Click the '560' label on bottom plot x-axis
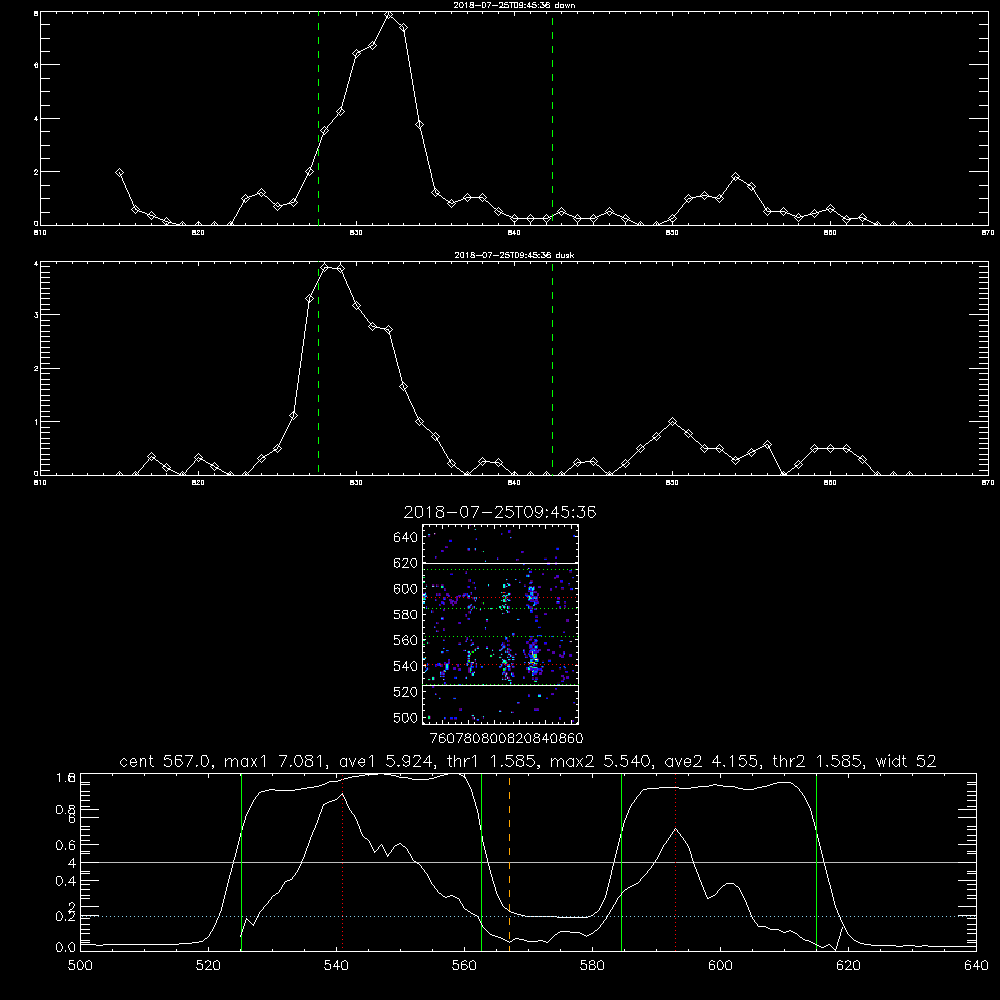 464,966
